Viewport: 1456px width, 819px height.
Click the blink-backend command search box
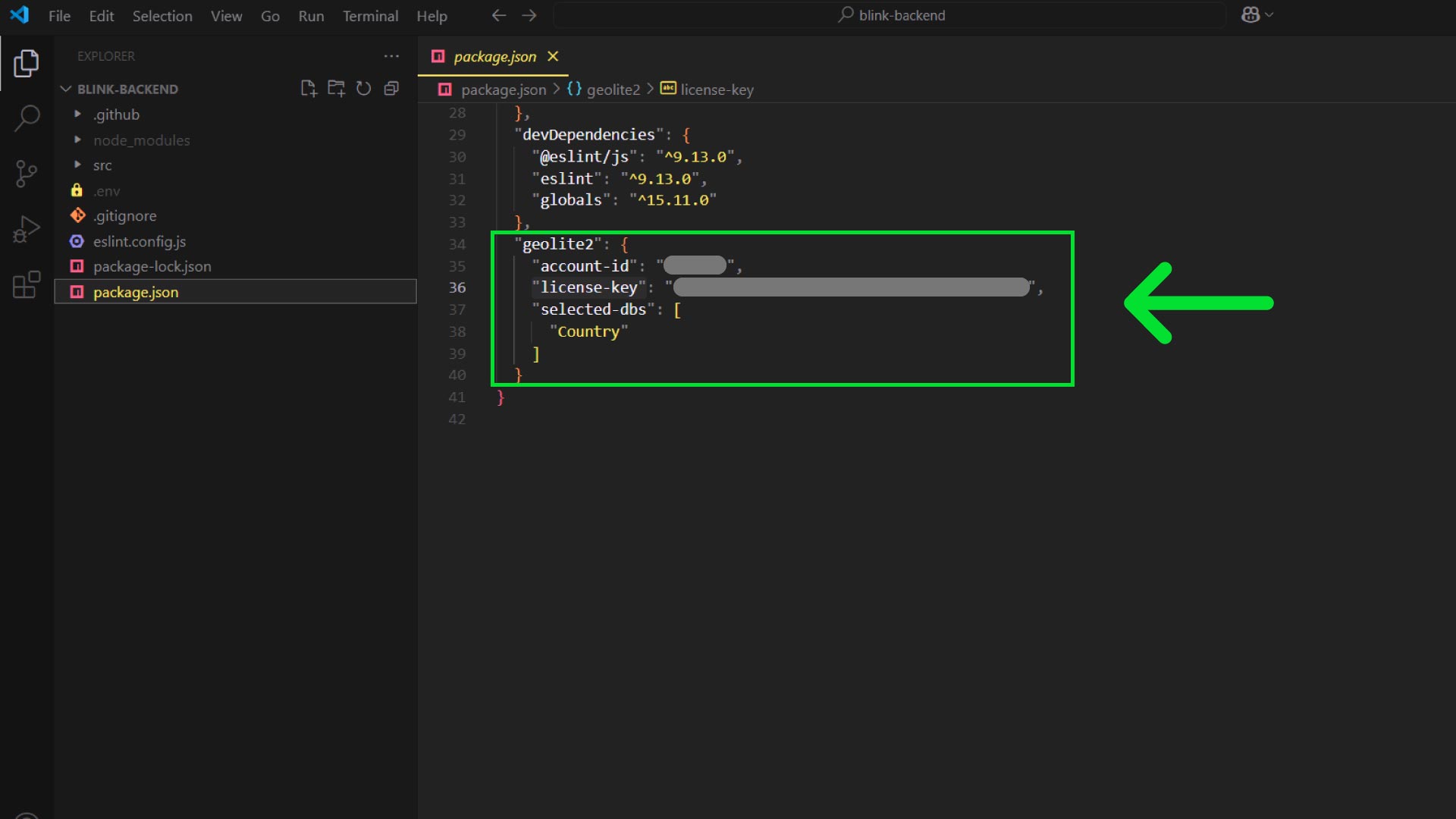(890, 15)
